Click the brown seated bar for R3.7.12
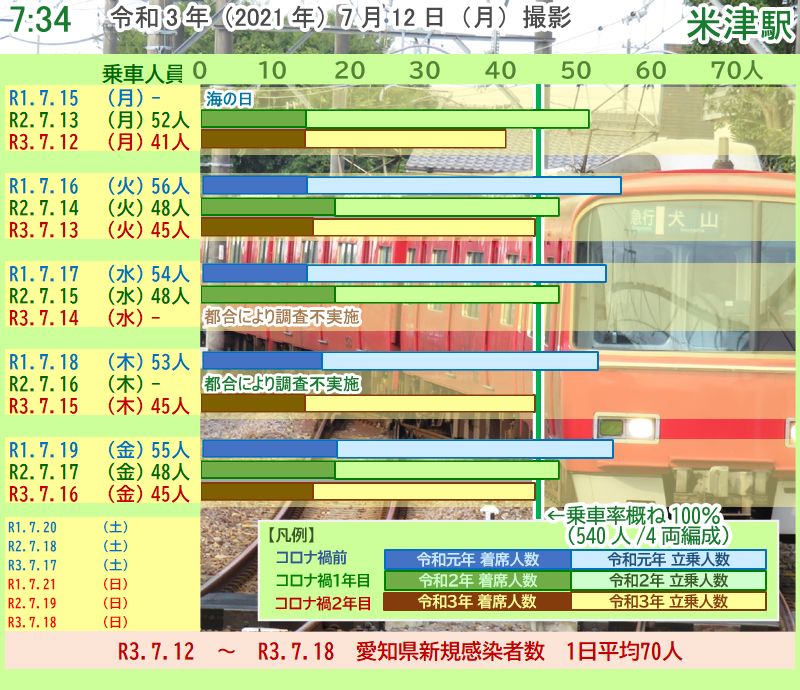This screenshot has height=690, width=800. (x=254, y=139)
